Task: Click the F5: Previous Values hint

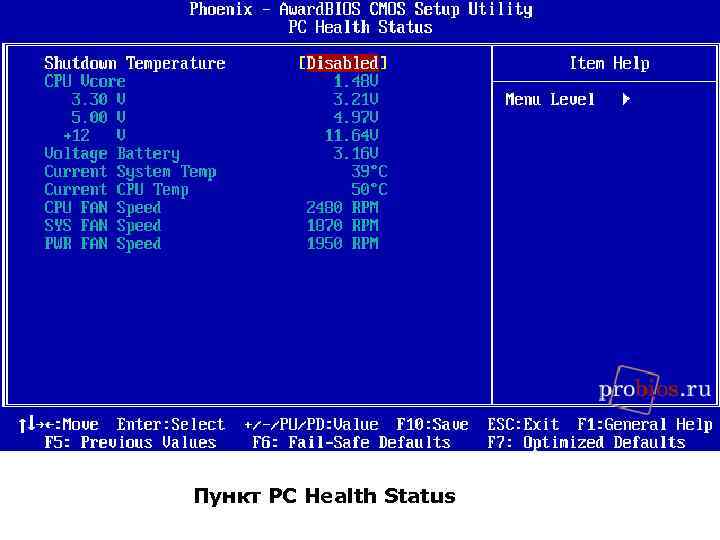Action: [130, 442]
